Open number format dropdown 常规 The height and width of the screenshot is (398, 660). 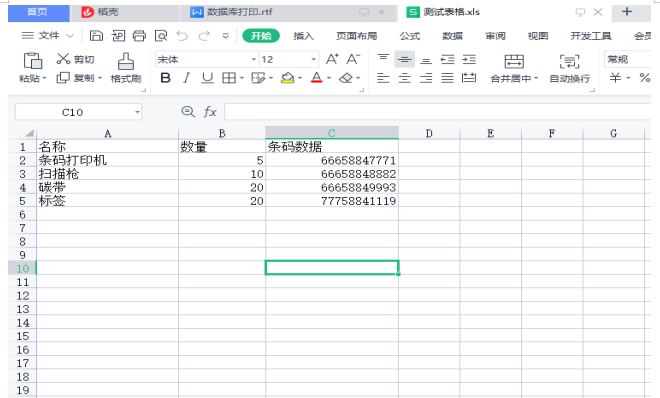click(627, 59)
